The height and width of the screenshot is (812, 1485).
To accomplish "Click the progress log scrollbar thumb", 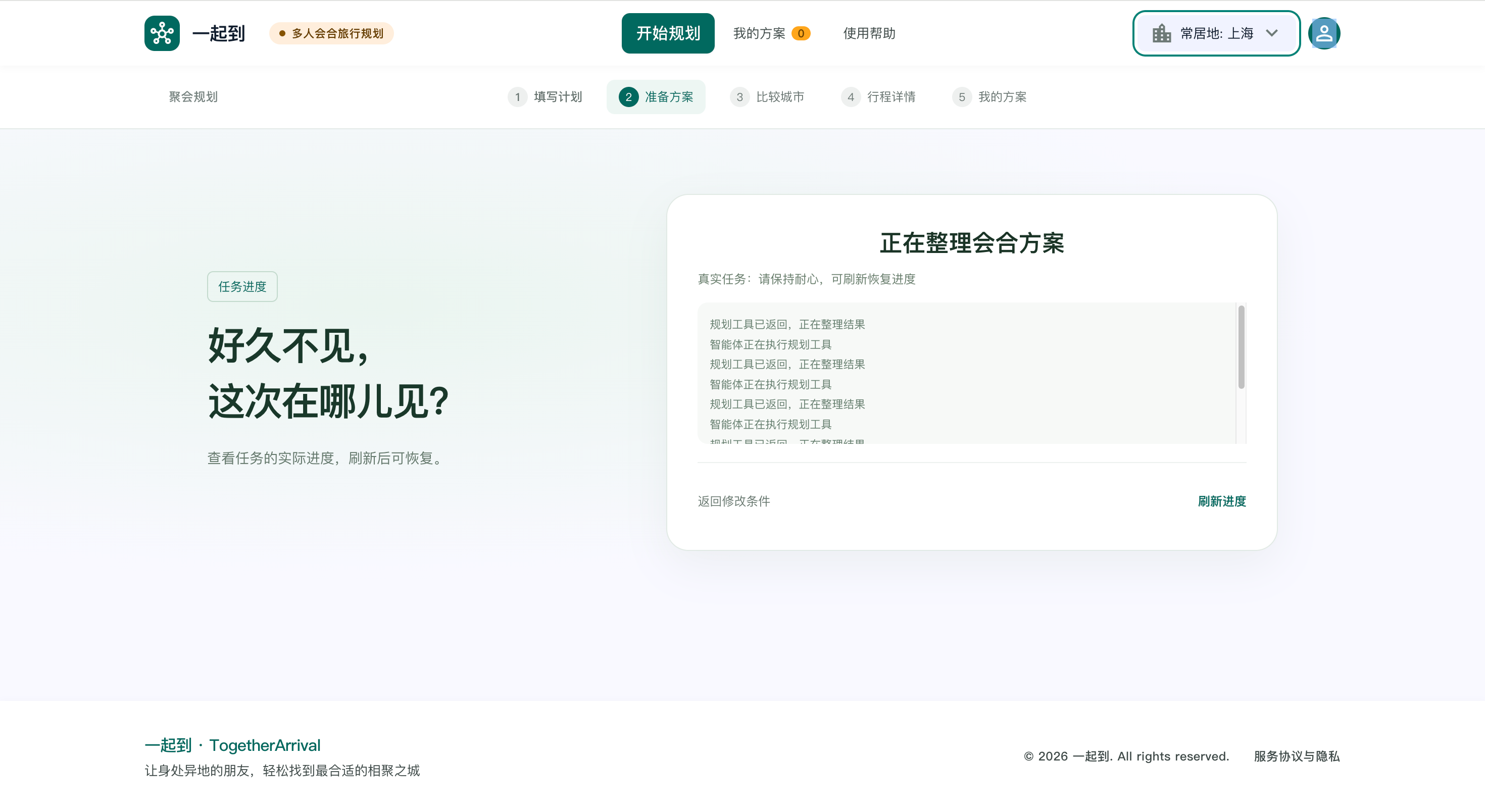I will [1241, 347].
